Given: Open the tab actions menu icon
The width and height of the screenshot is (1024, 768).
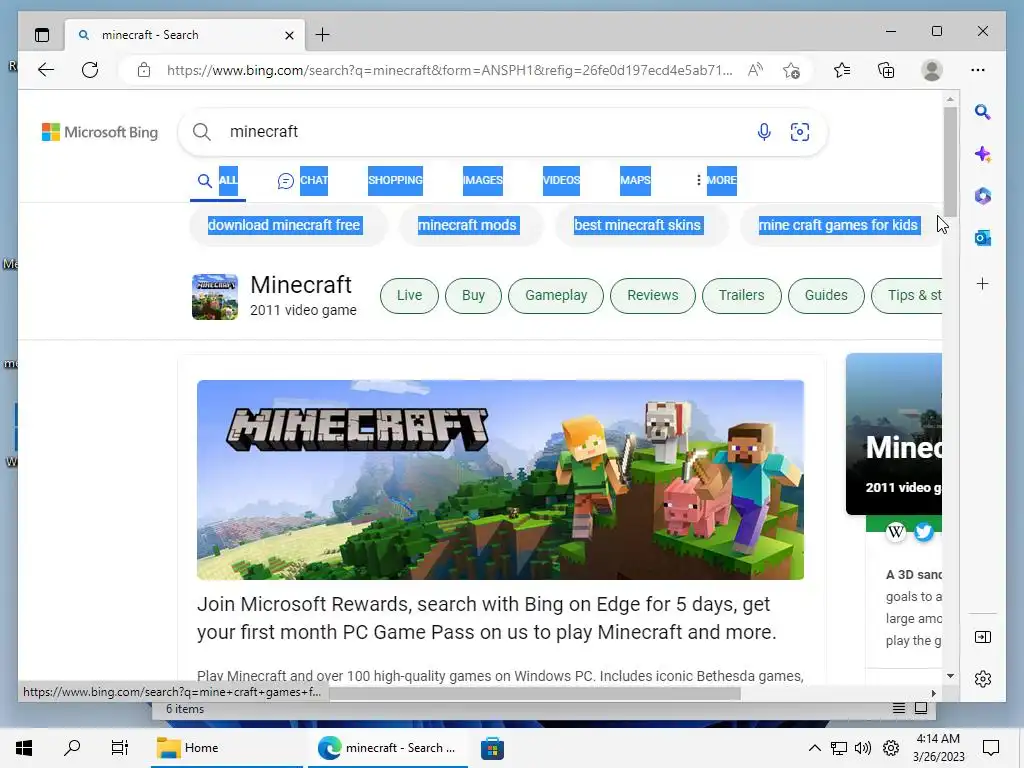Looking at the screenshot, I should pos(42,35).
